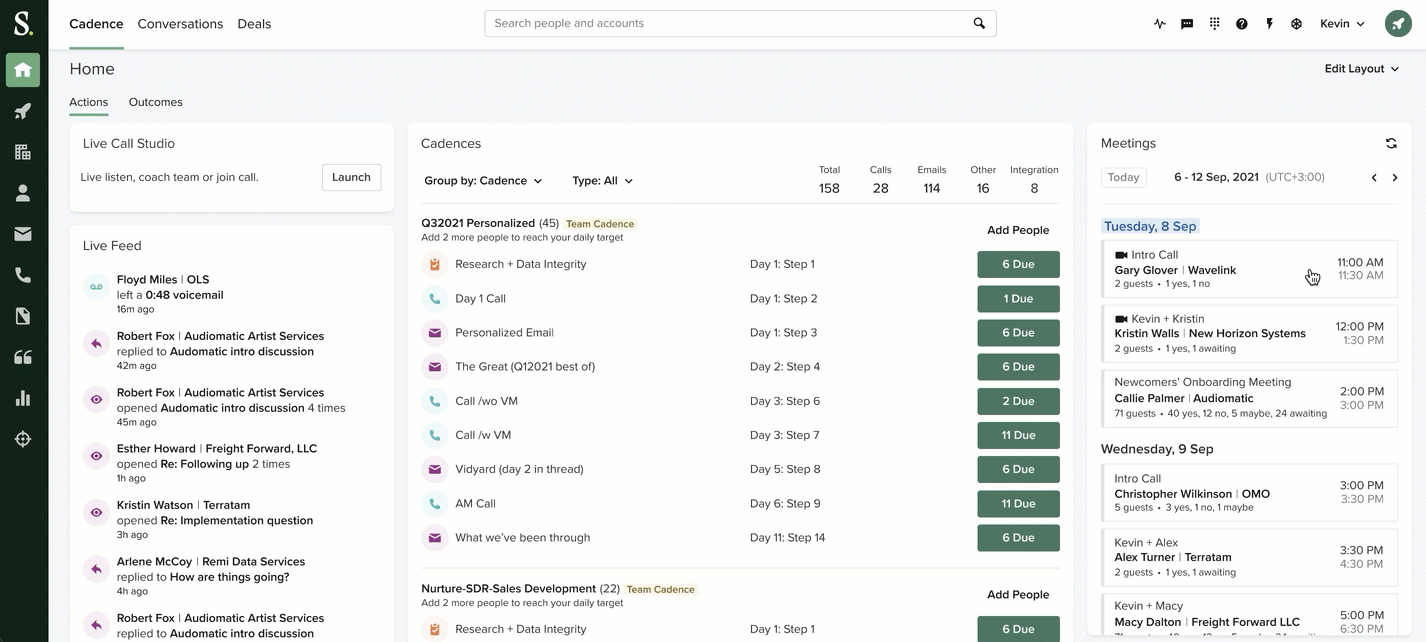This screenshot has width=1426, height=642.
Task: Click Add People for Q32021 Personalized
Action: click(1017, 230)
